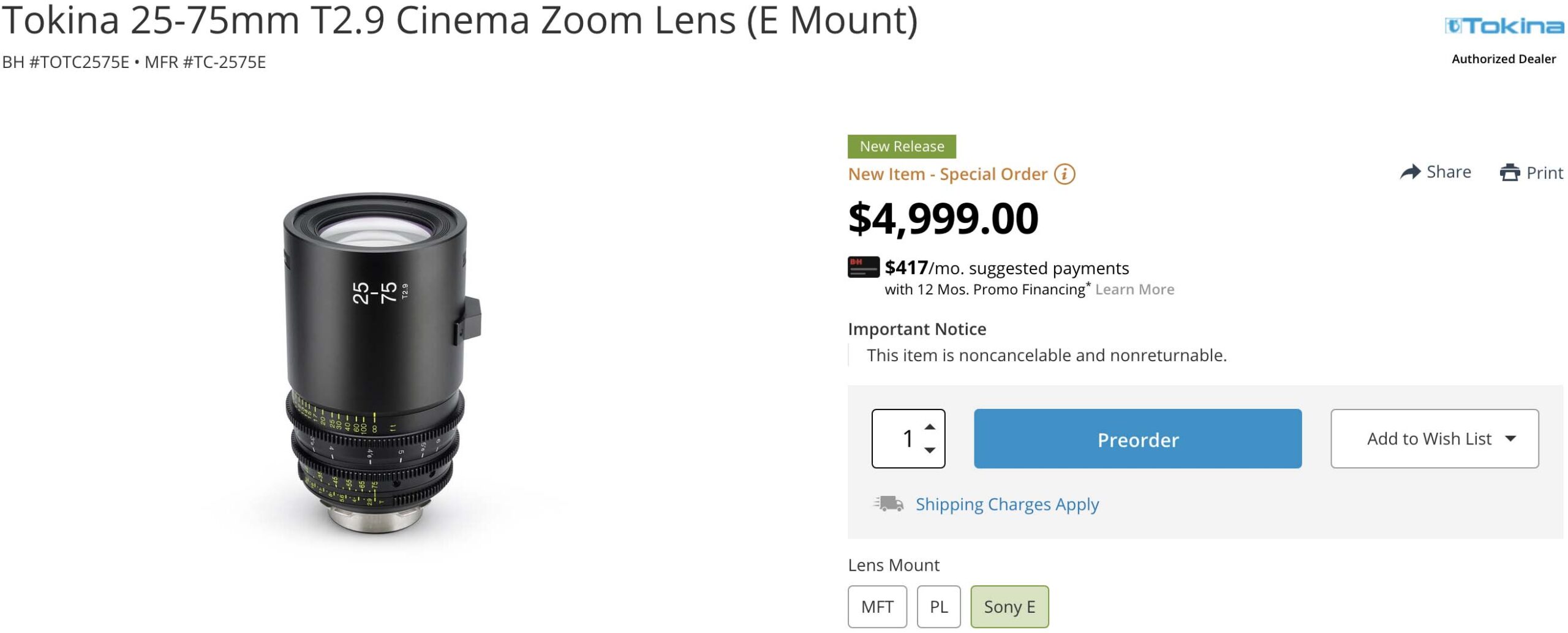Viewport: 1568px width, 633px height.
Task: Select the PL lens mount option
Action: point(938,607)
